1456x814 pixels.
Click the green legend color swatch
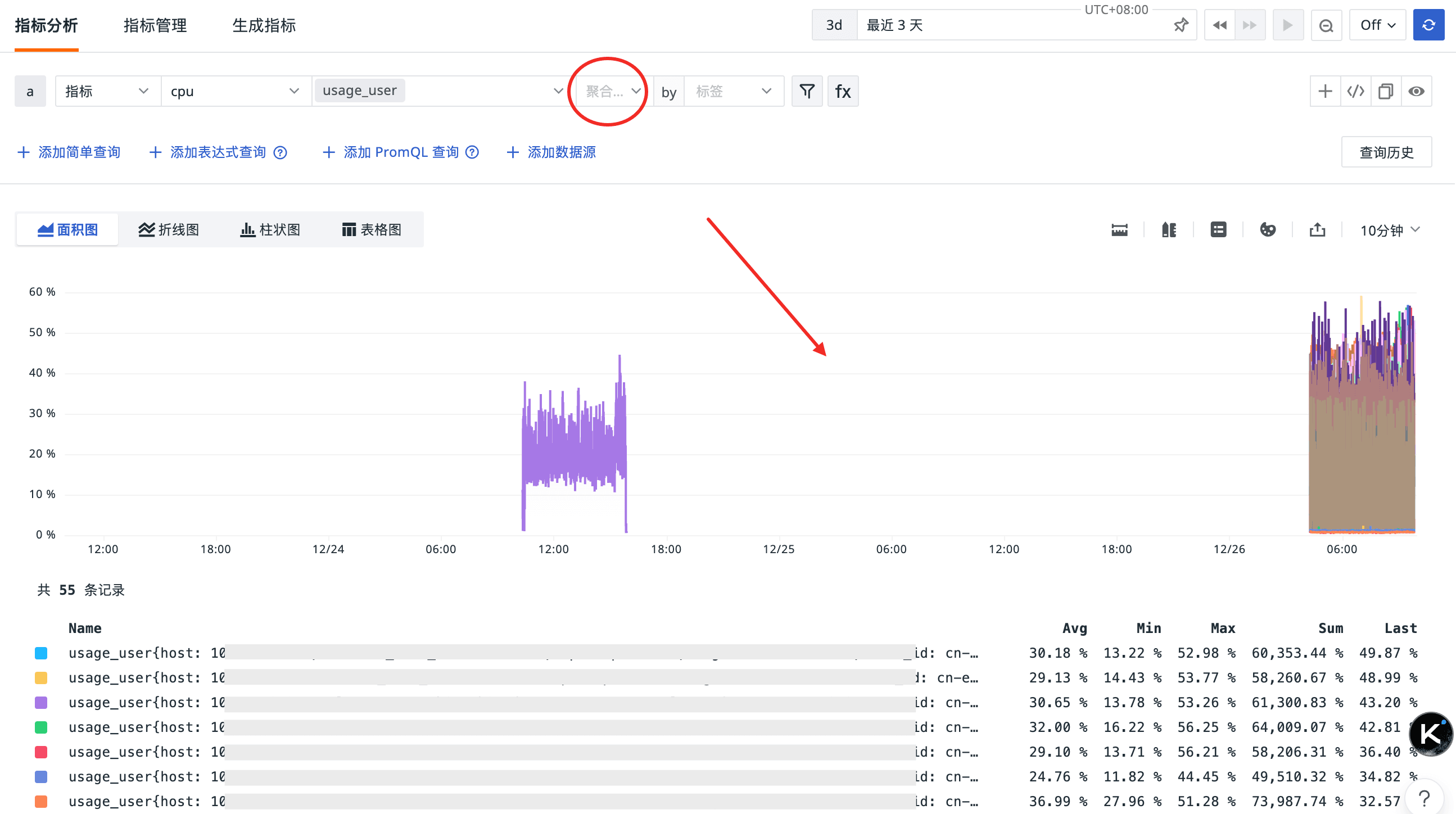[40, 727]
